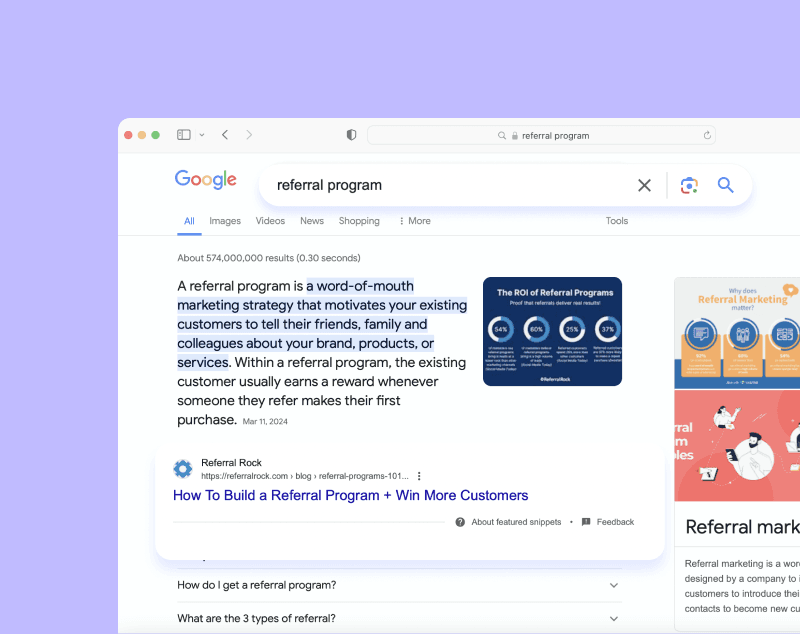The height and width of the screenshot is (634, 800).
Task: Switch to the Videos tab
Action: coord(270,221)
